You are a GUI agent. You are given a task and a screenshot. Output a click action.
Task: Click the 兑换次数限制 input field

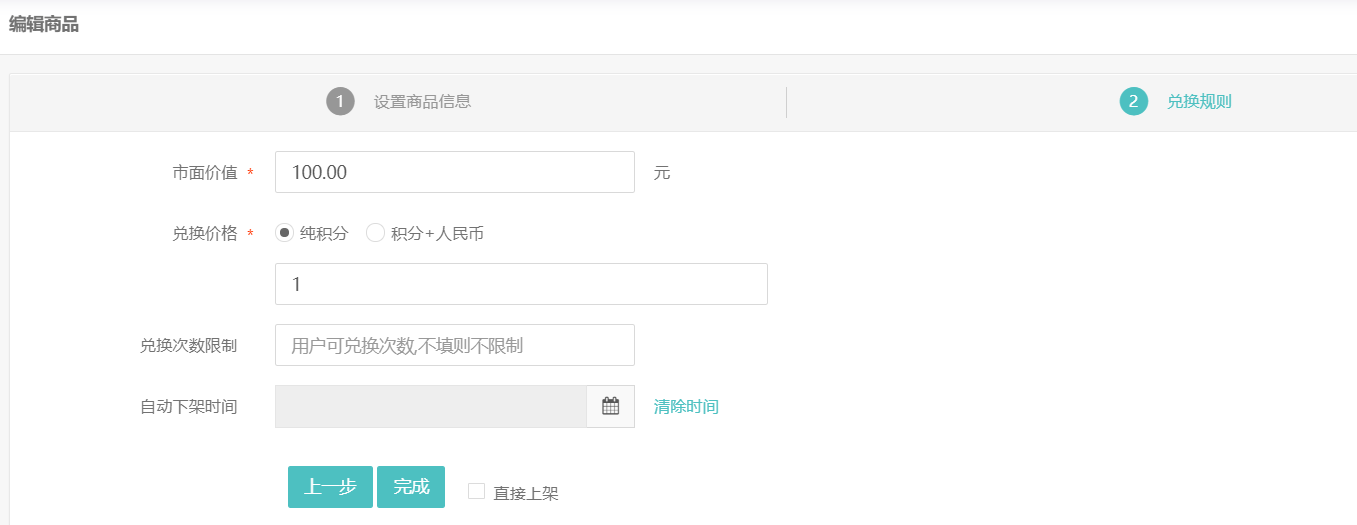click(454, 345)
